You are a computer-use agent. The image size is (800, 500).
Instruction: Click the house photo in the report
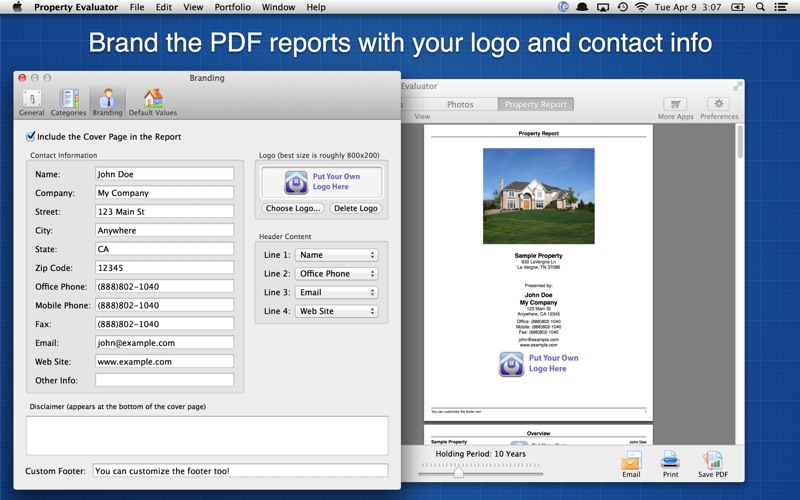[x=538, y=196]
